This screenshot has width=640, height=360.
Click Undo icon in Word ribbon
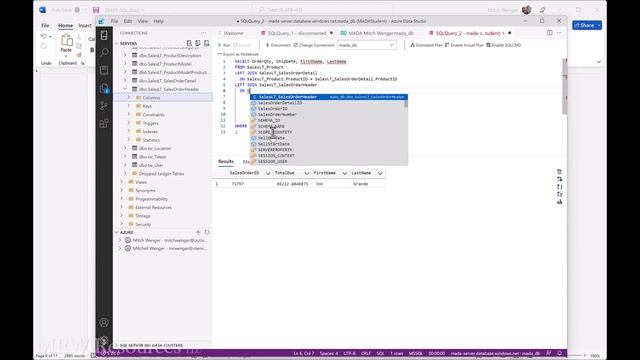(x=44, y=37)
